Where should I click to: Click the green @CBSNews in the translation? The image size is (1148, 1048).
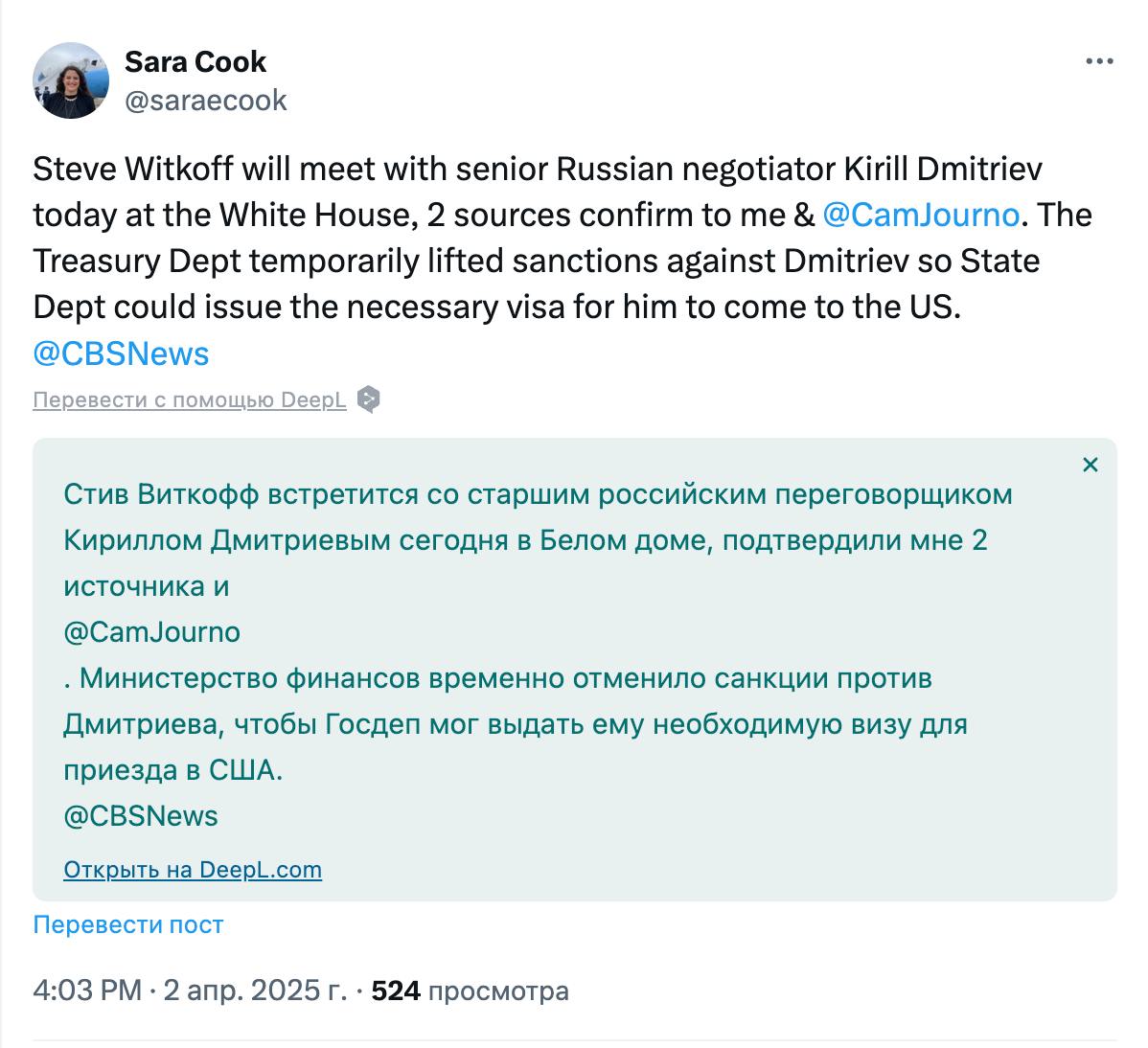point(141,816)
